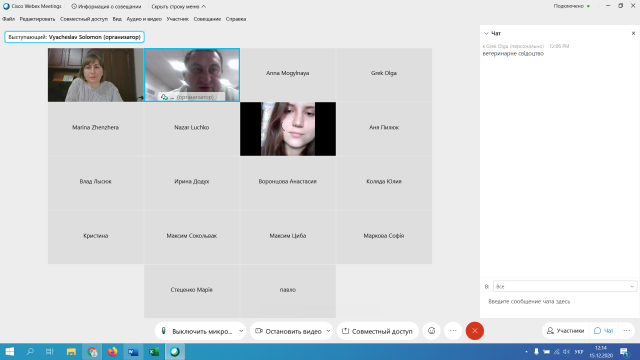Toggle microphone with Выключить микро... button
This screenshot has width=640, height=360.
pyautogui.click(x=197, y=331)
